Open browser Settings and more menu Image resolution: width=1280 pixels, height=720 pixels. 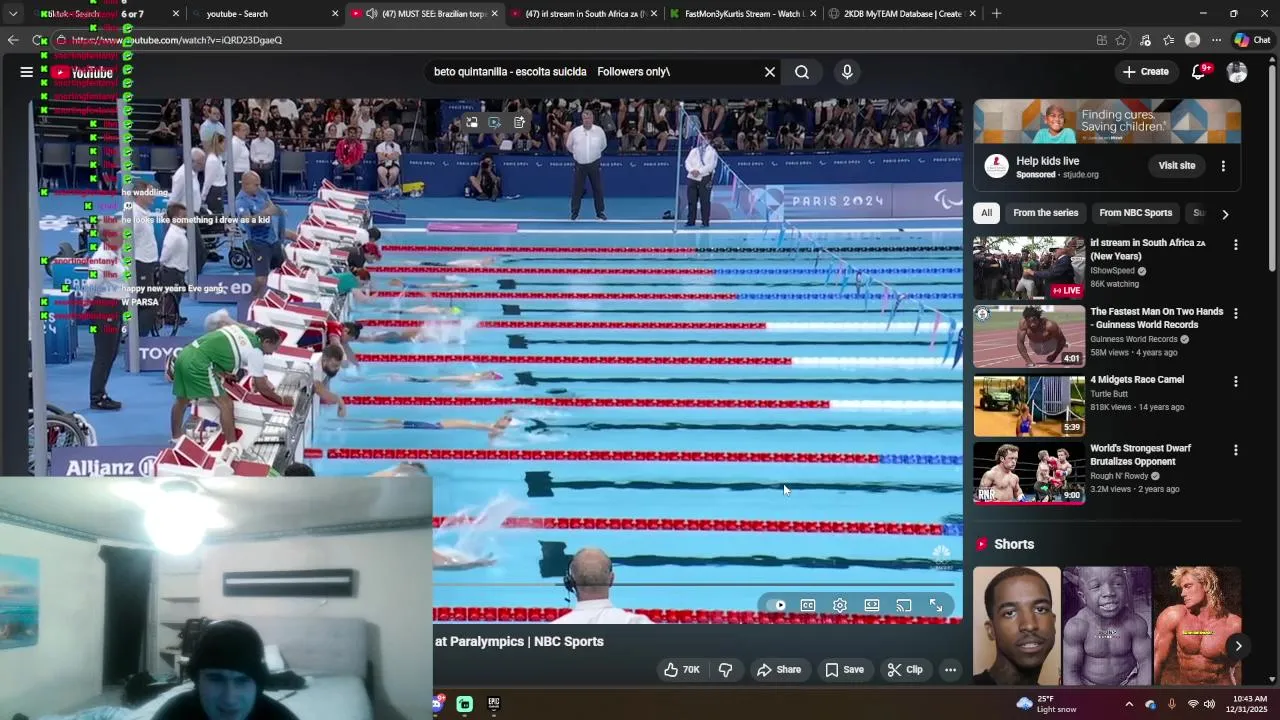[1216, 40]
